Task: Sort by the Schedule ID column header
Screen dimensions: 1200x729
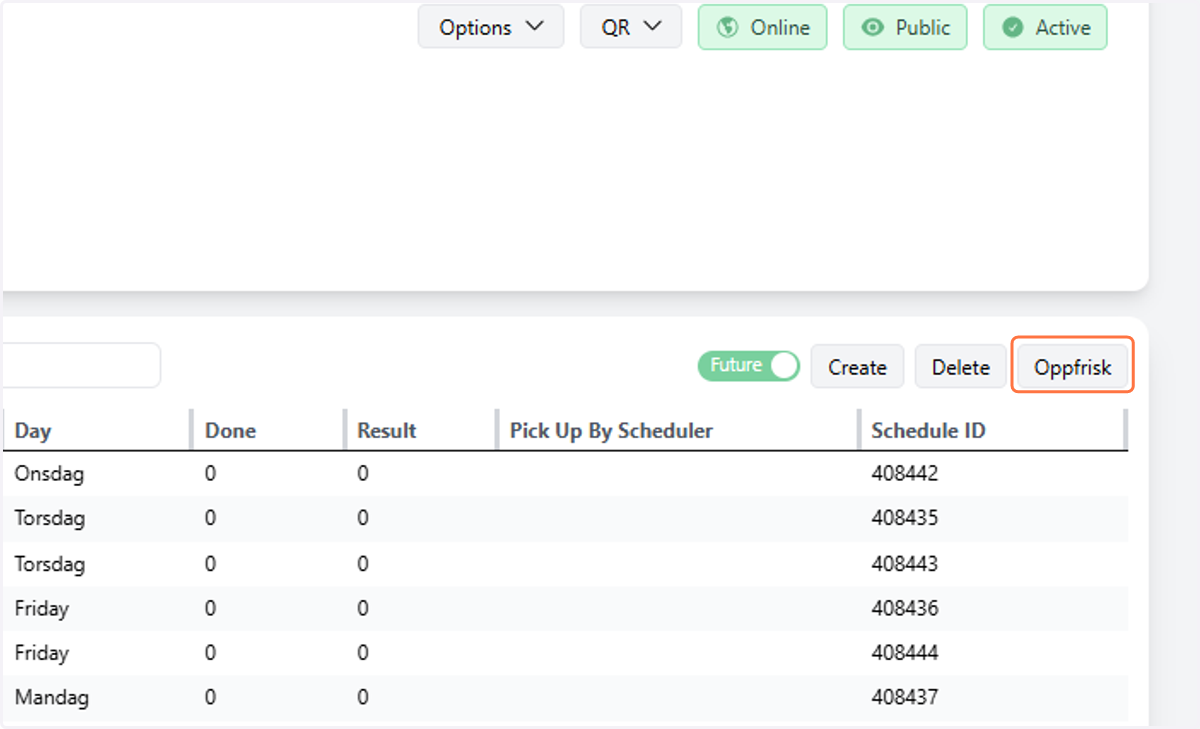Action: [928, 431]
